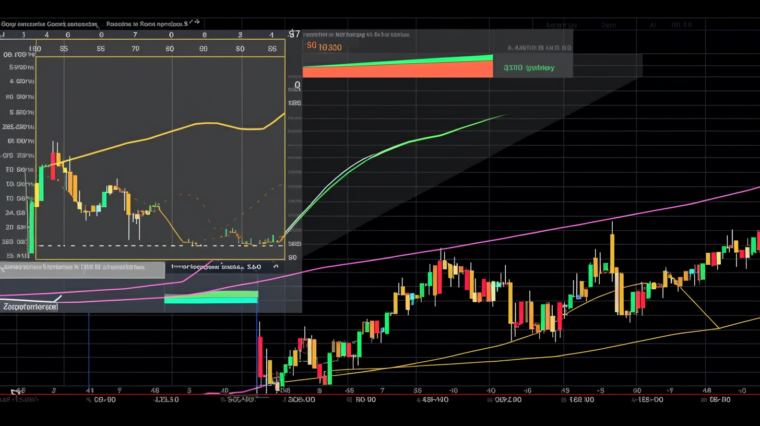Viewport: 760px width, 426px height.
Task: Click the orange "$0 10300" value label
Action: [x=324, y=46]
